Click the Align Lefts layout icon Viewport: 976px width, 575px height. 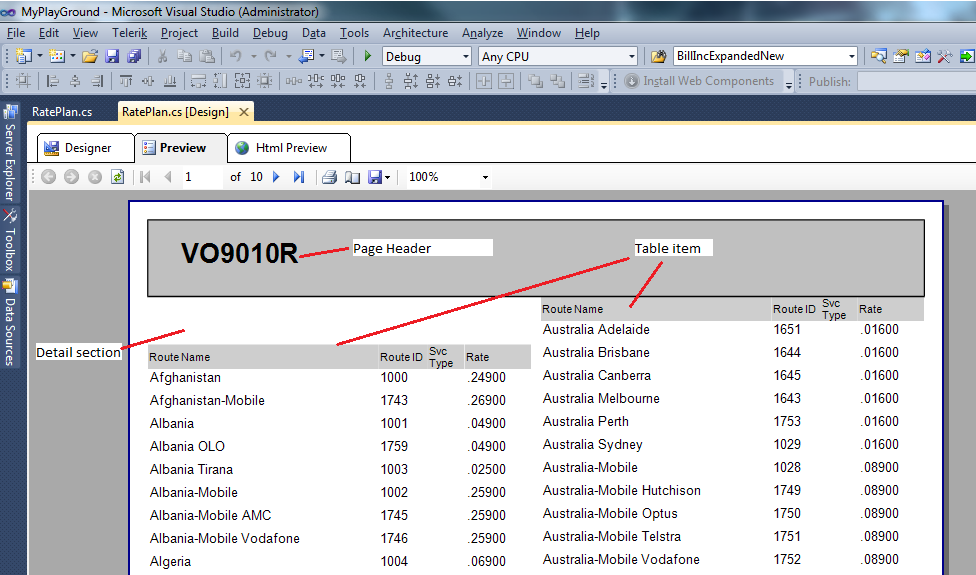53,81
